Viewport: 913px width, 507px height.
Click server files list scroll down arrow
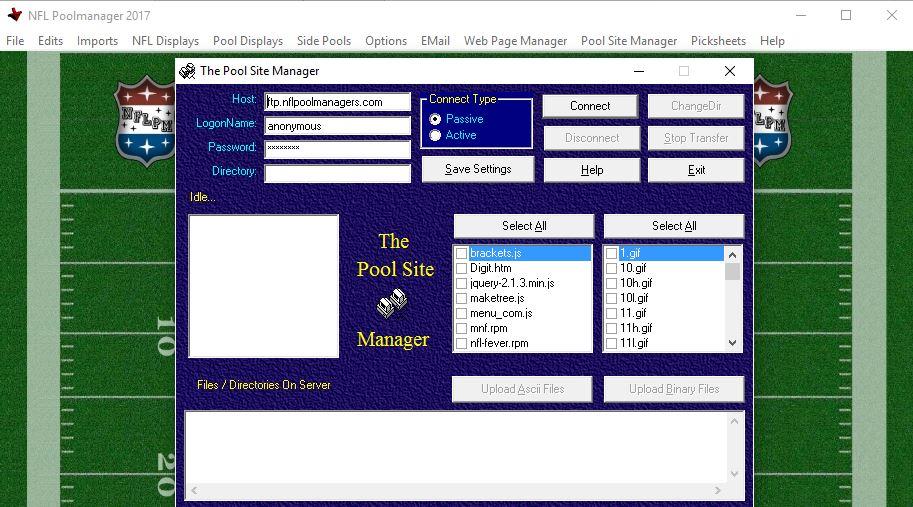click(734, 474)
